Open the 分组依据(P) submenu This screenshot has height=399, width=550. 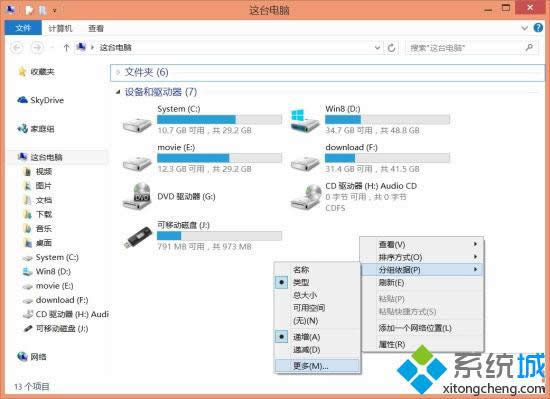pyautogui.click(x=422, y=270)
